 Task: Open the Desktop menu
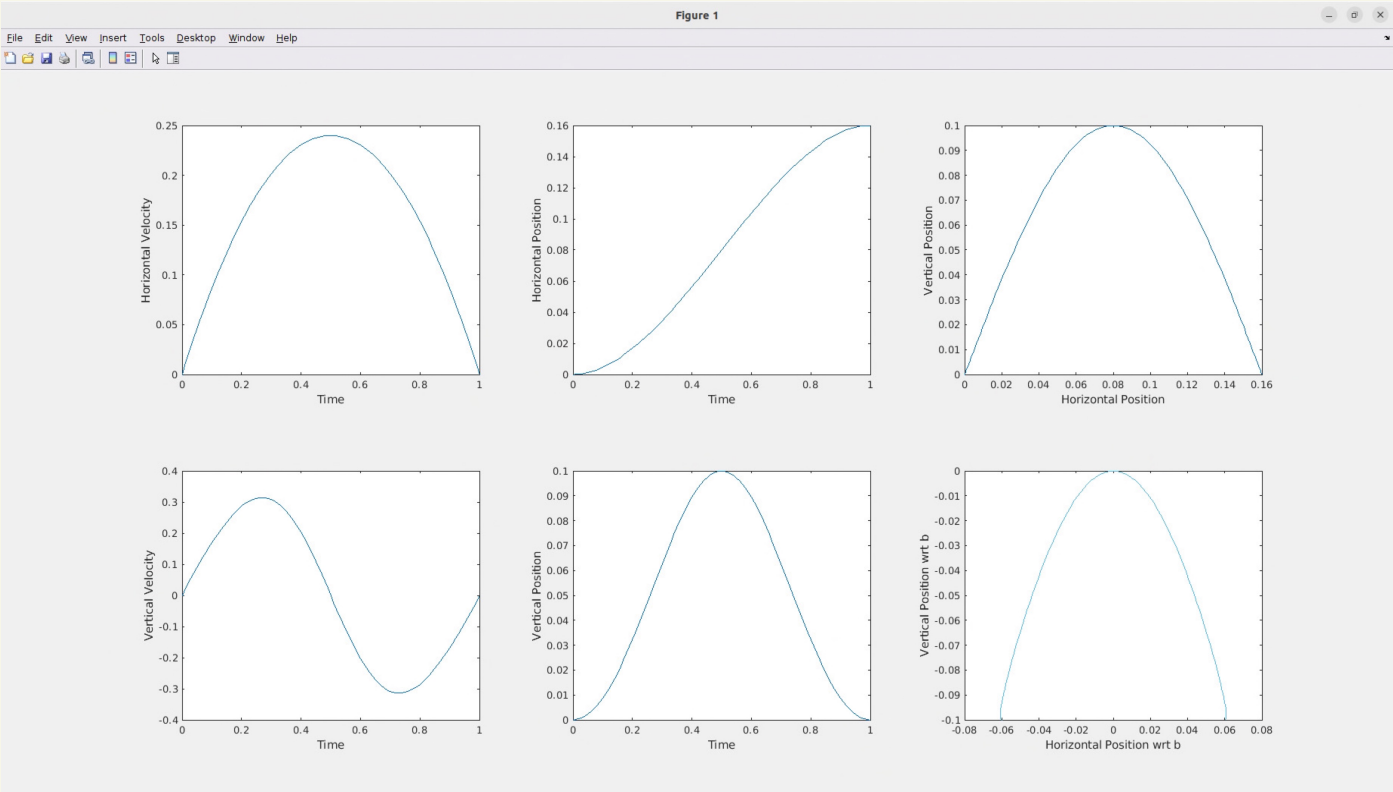196,38
